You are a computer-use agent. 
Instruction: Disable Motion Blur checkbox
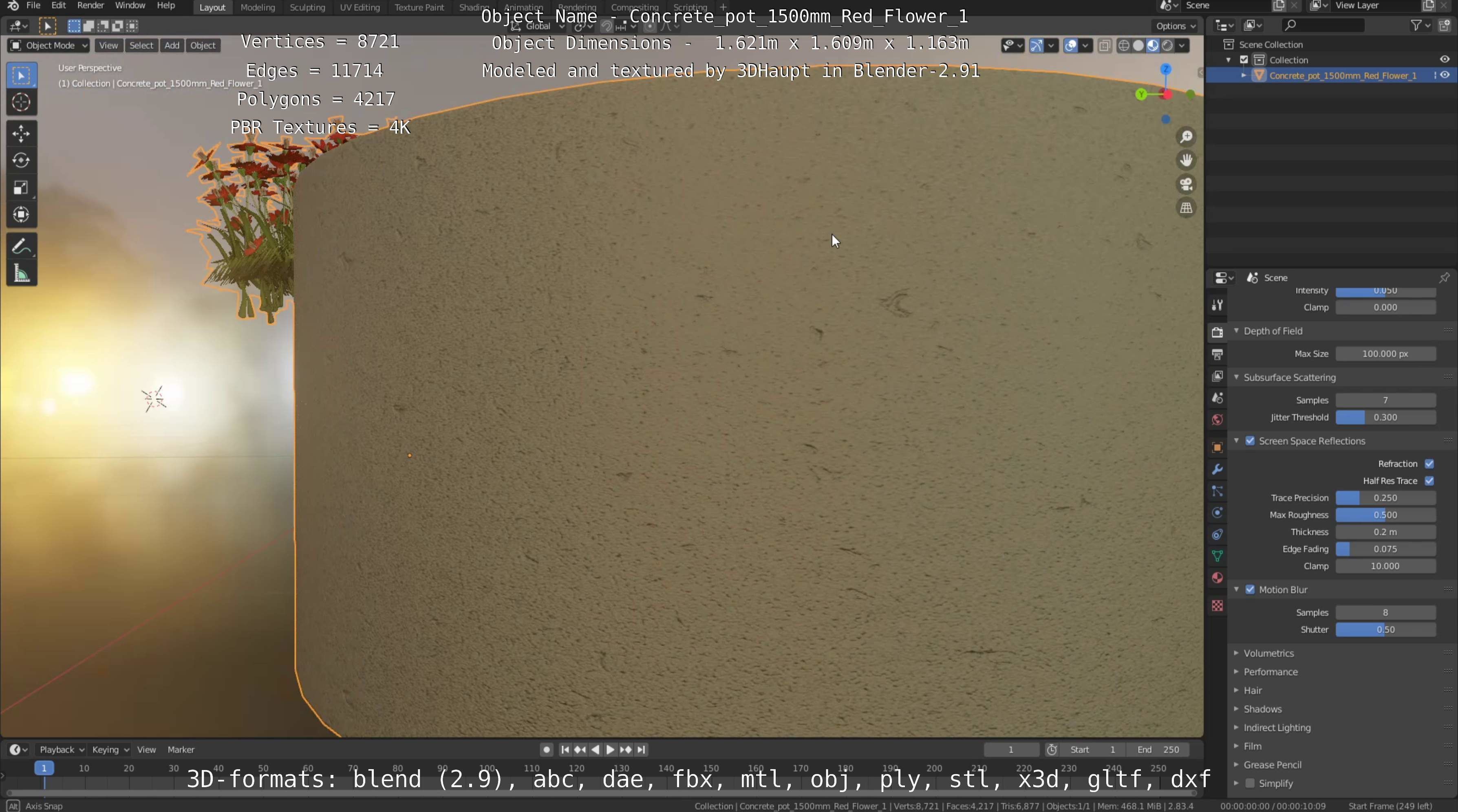[x=1250, y=590]
